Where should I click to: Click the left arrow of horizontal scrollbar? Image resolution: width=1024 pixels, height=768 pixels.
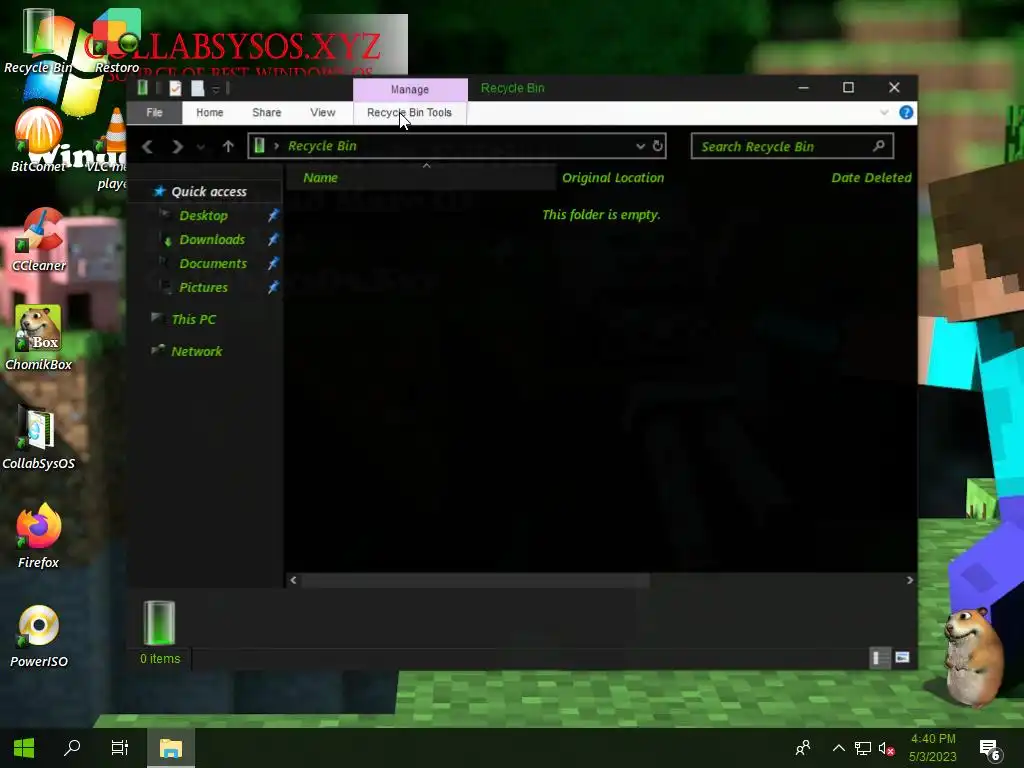tap(293, 580)
